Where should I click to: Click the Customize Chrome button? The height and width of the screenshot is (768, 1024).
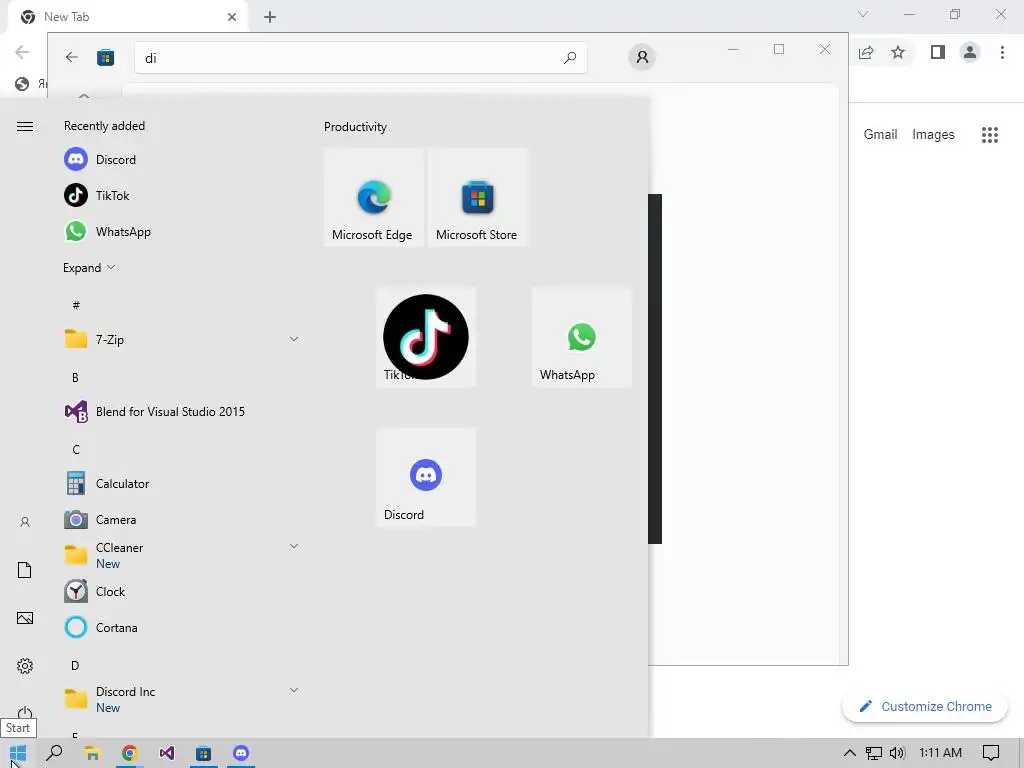[925, 707]
